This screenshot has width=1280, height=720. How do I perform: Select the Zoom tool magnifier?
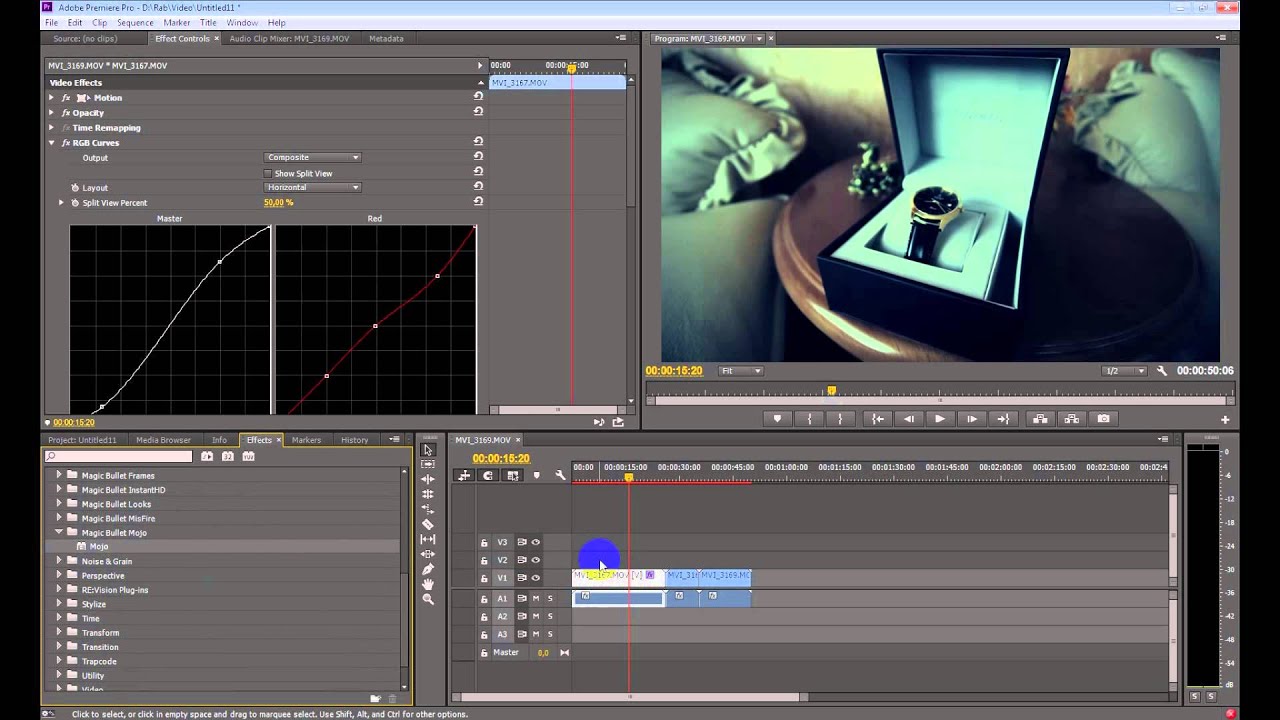[x=428, y=599]
